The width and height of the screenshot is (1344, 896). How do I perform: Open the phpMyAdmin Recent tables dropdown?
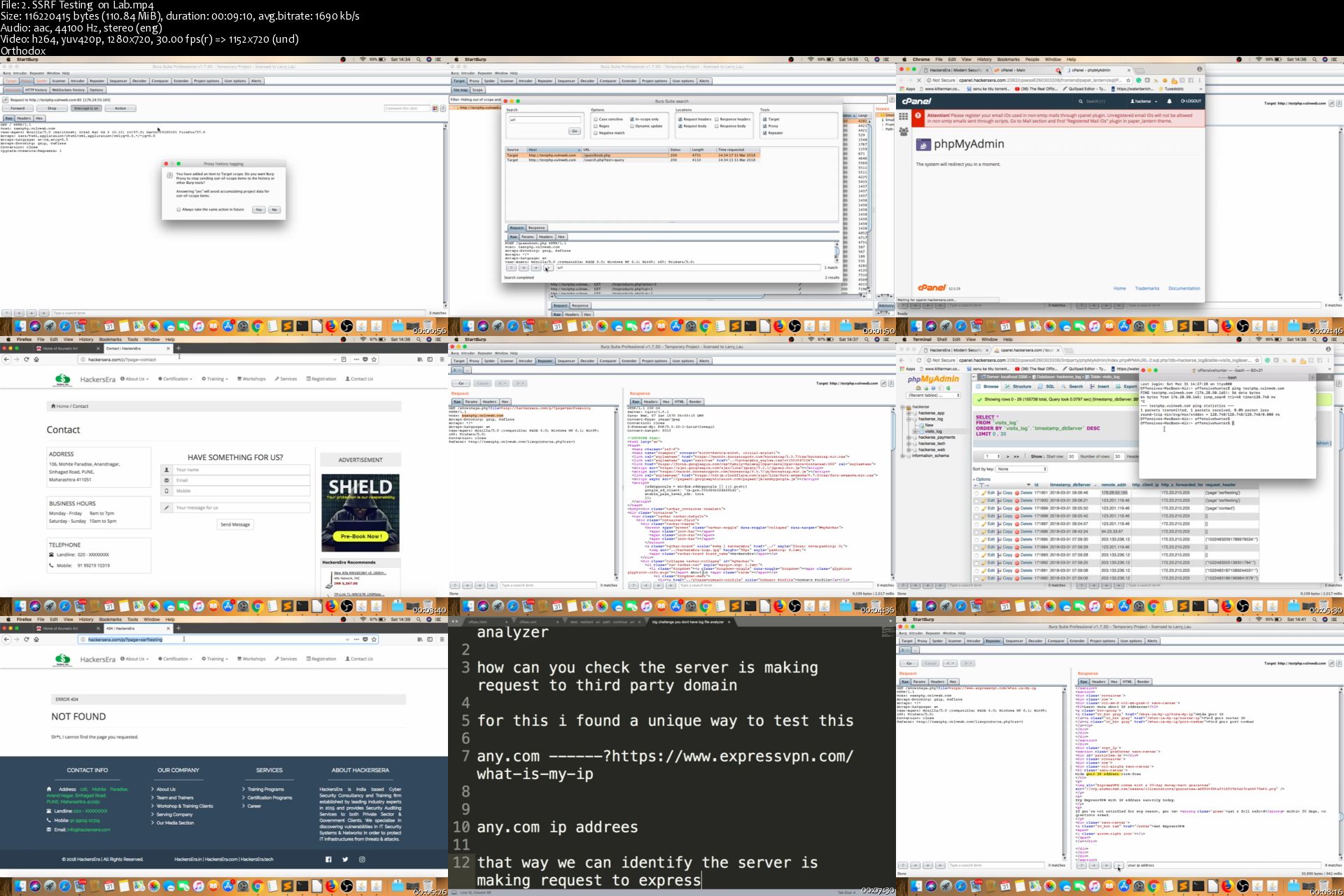934,395
